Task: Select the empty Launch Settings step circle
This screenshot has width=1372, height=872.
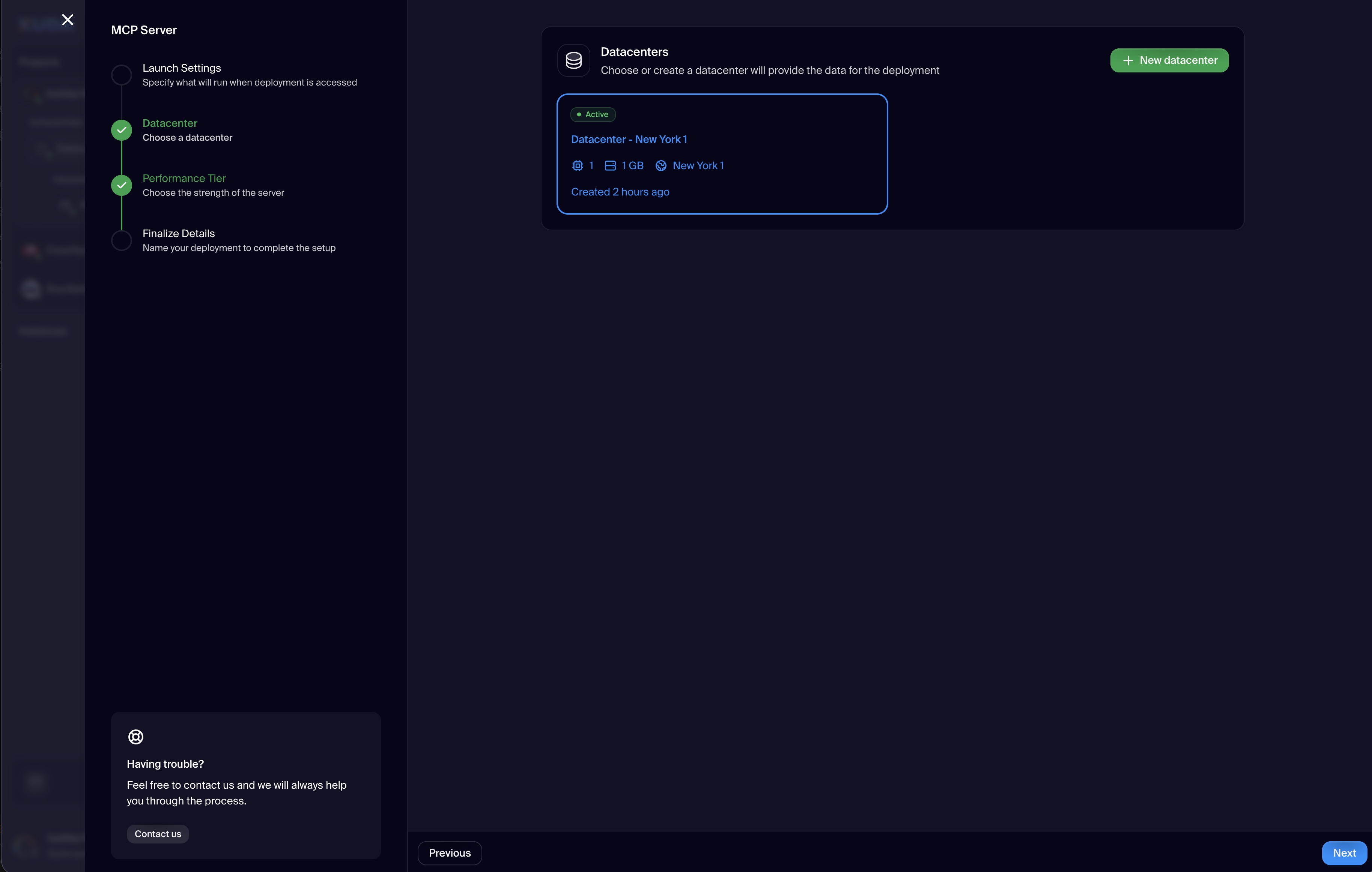Action: pos(121,75)
